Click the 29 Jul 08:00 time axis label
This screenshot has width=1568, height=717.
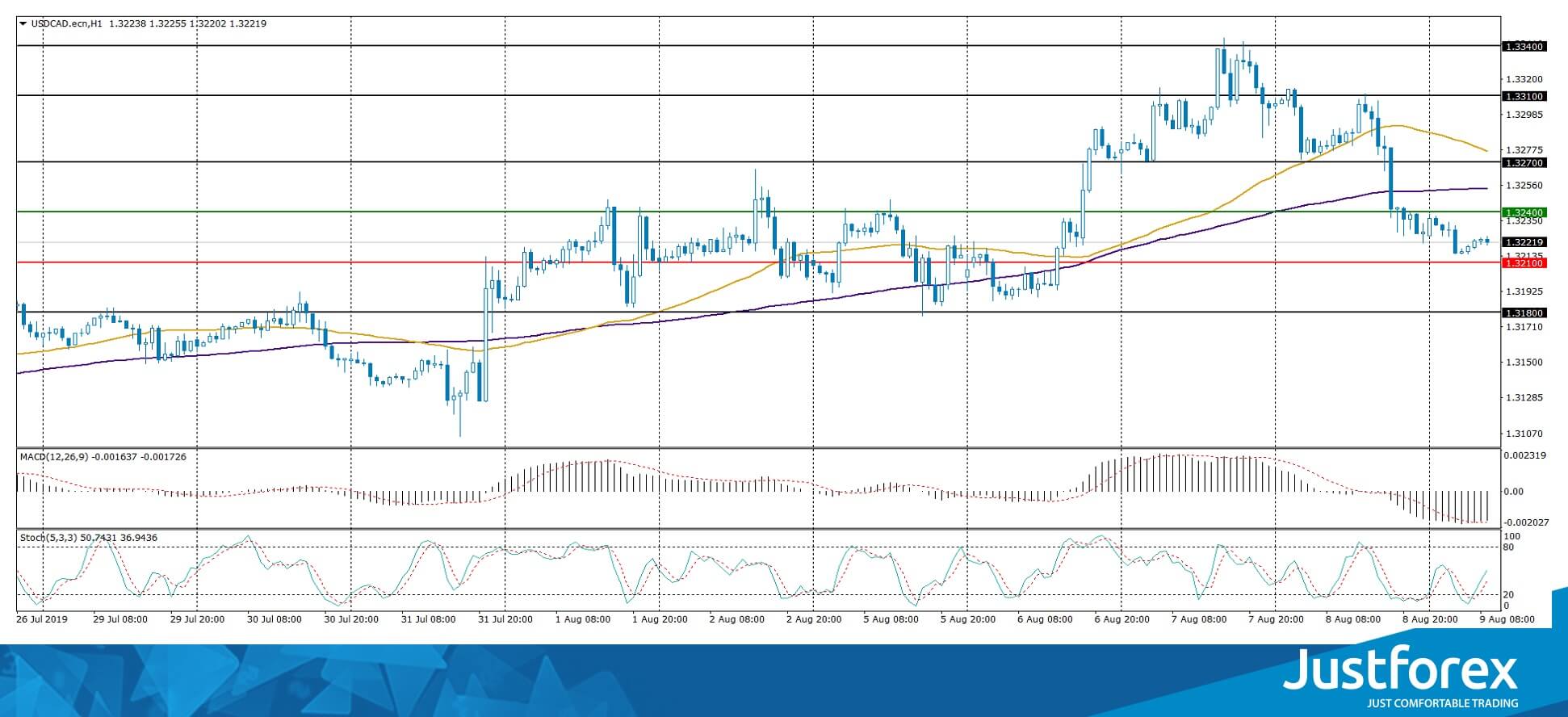120,620
